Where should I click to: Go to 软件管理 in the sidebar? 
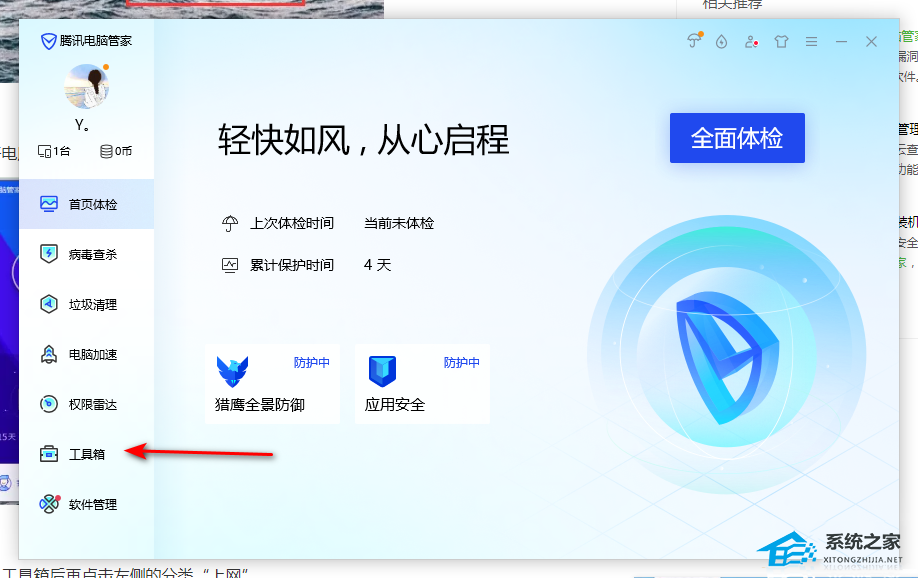pyautogui.click(x=87, y=504)
